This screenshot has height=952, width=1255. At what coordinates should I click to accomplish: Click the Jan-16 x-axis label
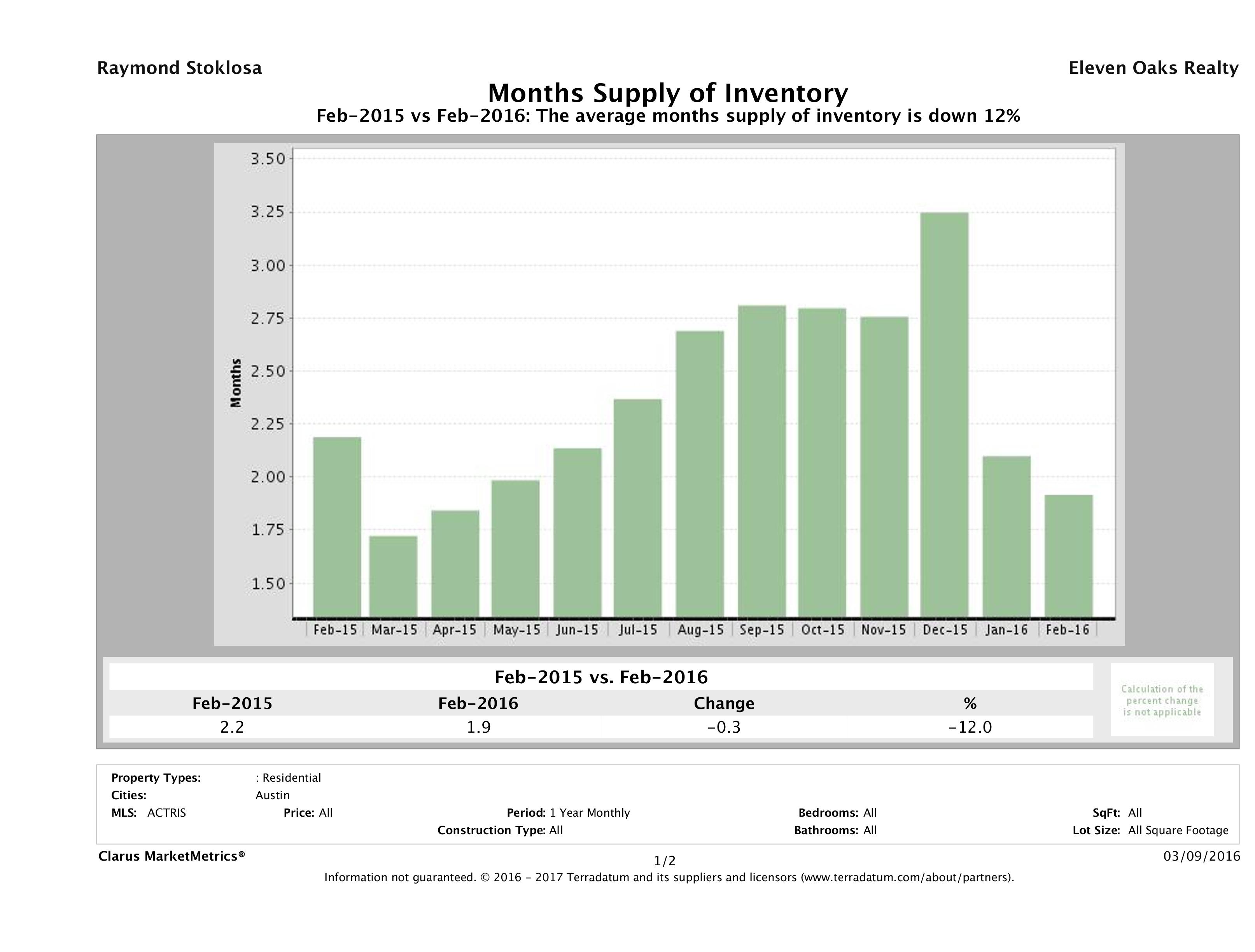(x=1006, y=630)
